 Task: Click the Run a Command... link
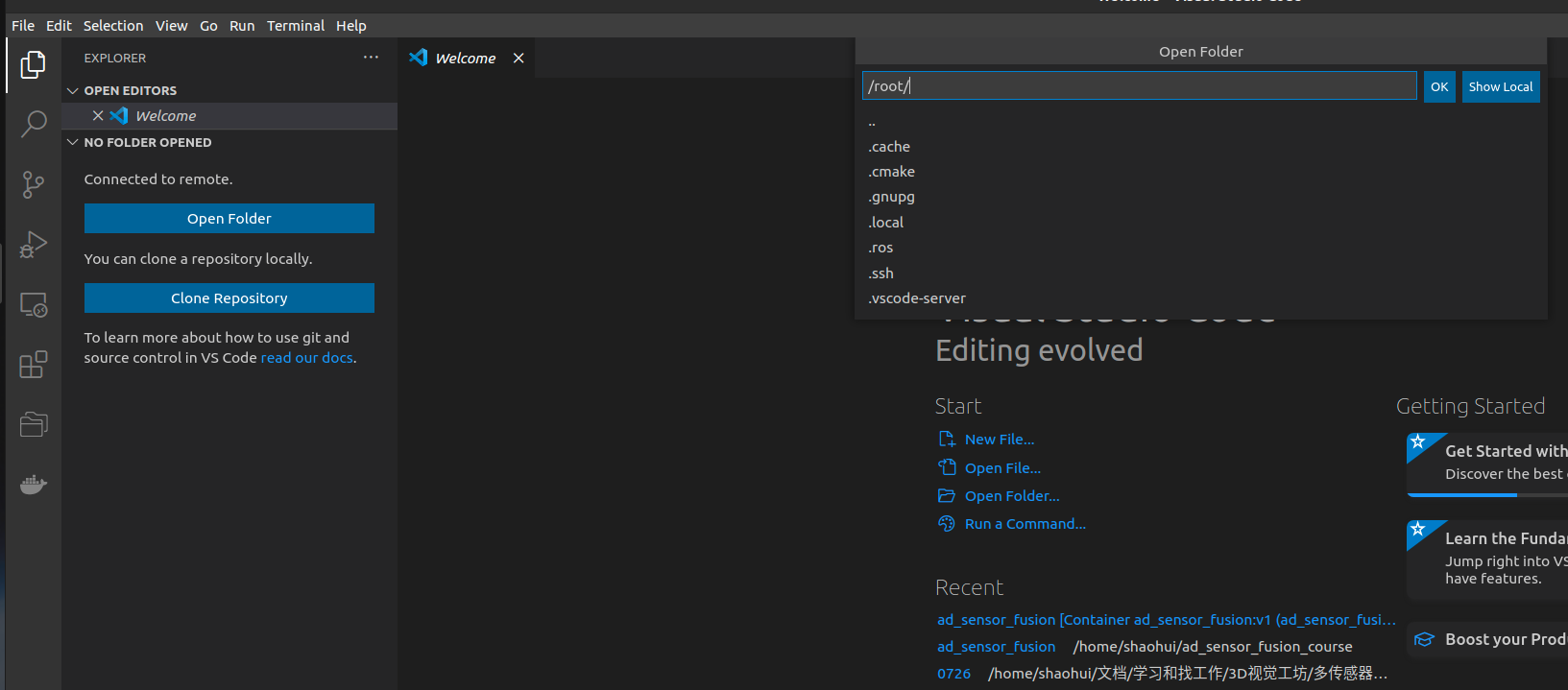[x=1025, y=524]
